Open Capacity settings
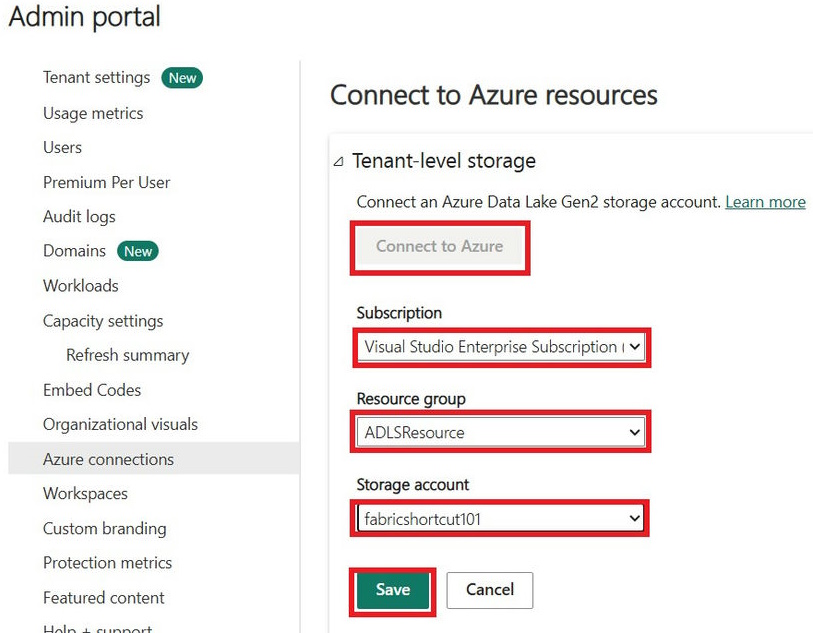Viewport: 813px width, 633px height. pos(103,320)
